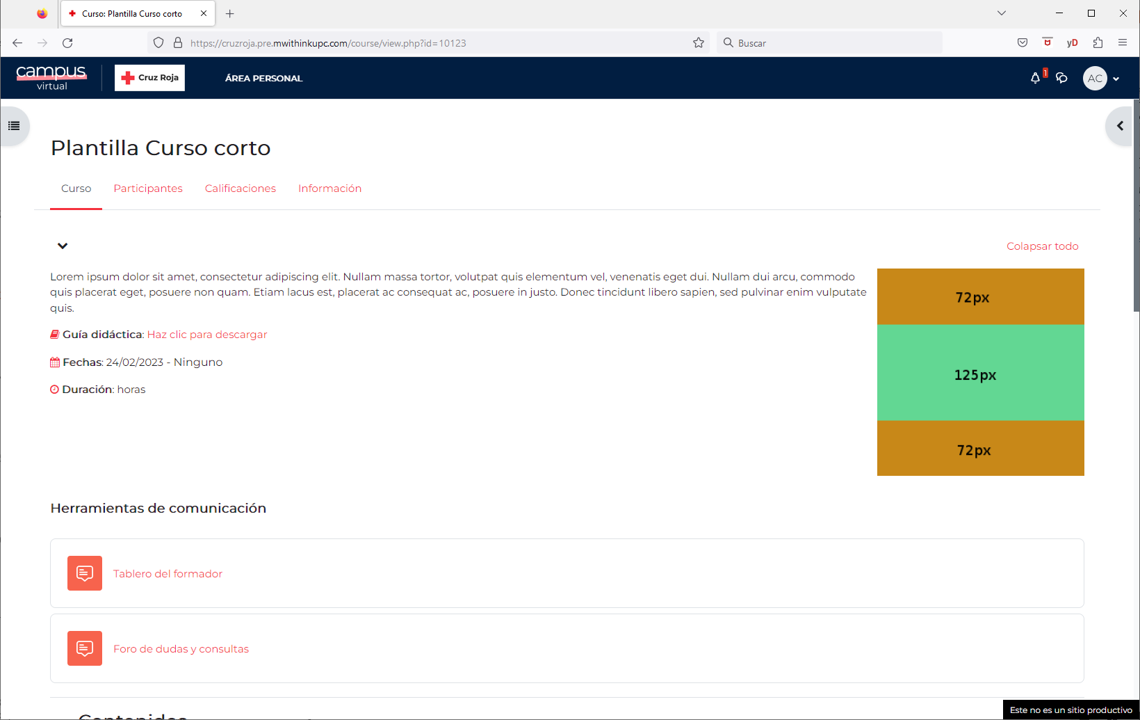Click the Tablero del formador forum icon
The height and width of the screenshot is (720, 1140).
point(85,574)
